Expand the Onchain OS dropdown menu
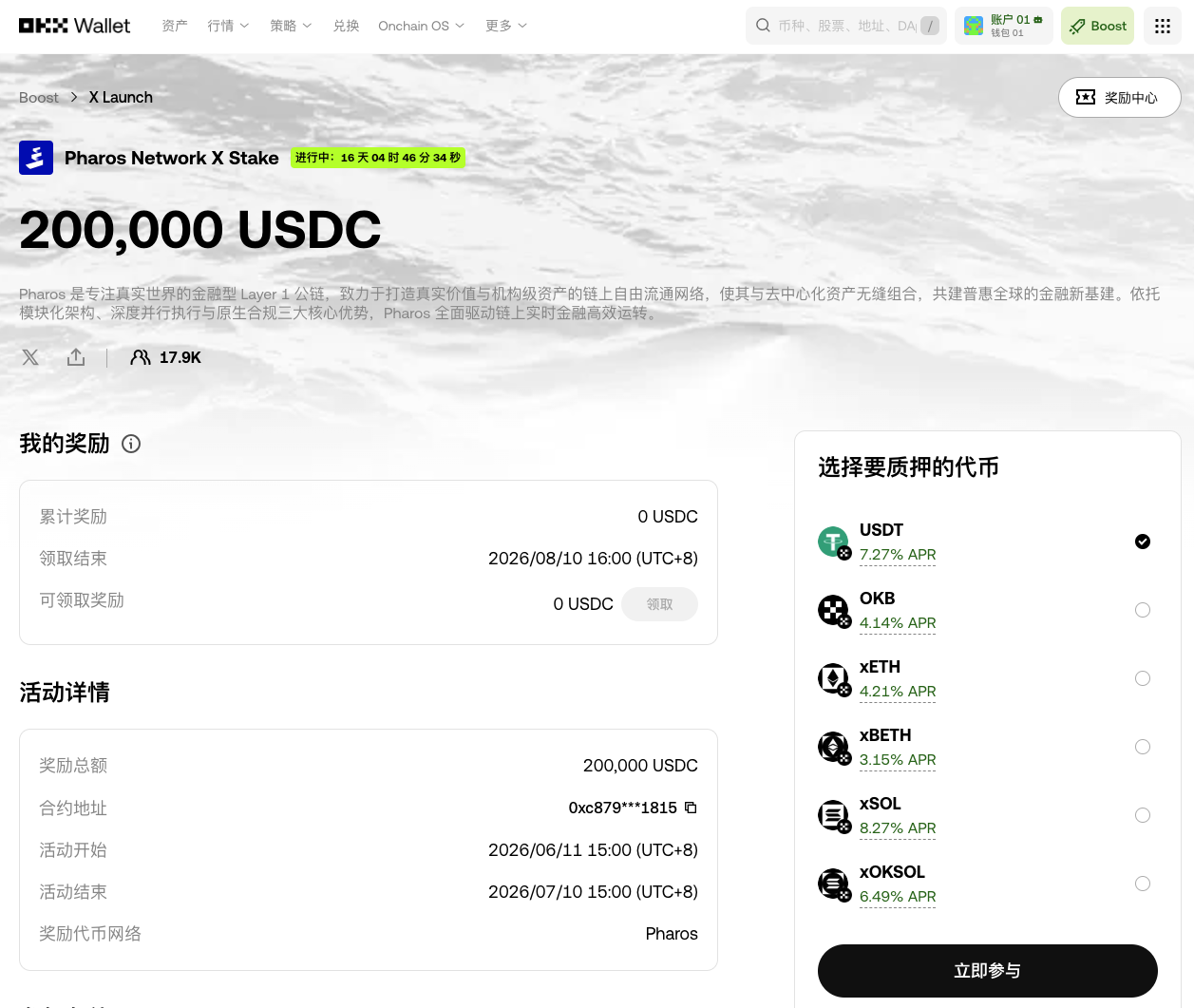Screen dimensions: 1194x1008 click(422, 26)
